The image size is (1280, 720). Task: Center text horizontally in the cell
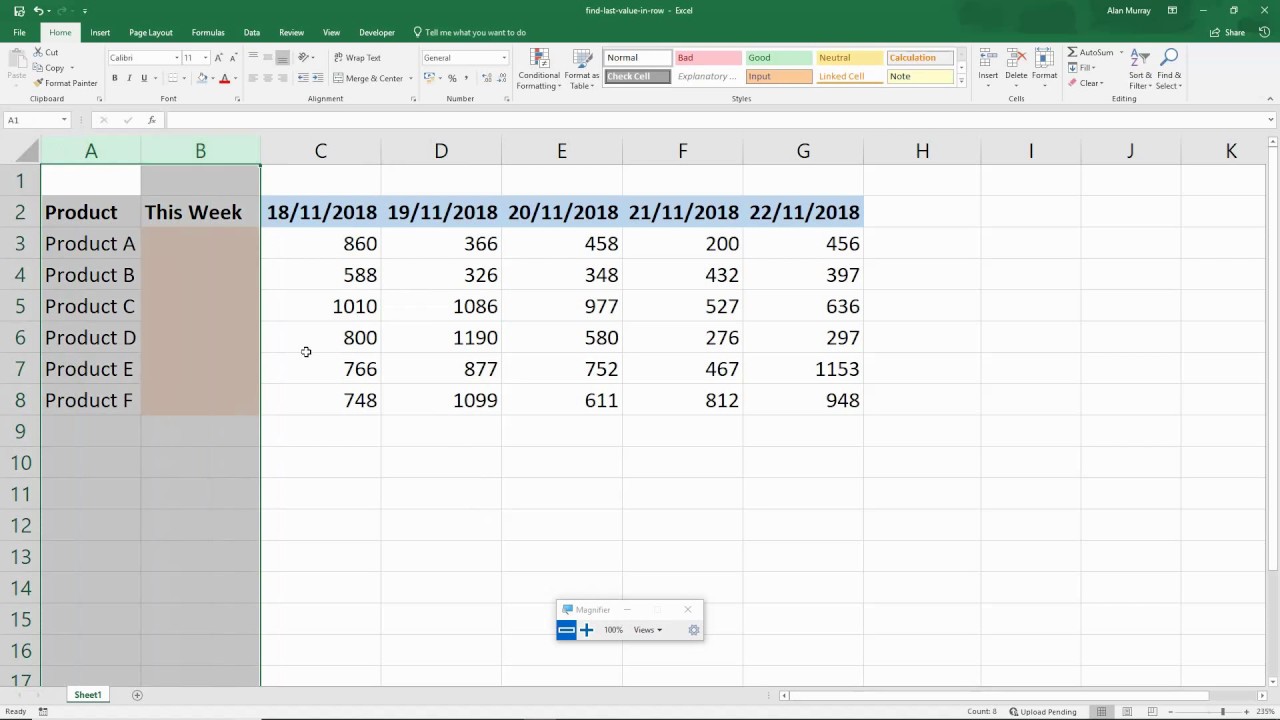[x=268, y=78]
